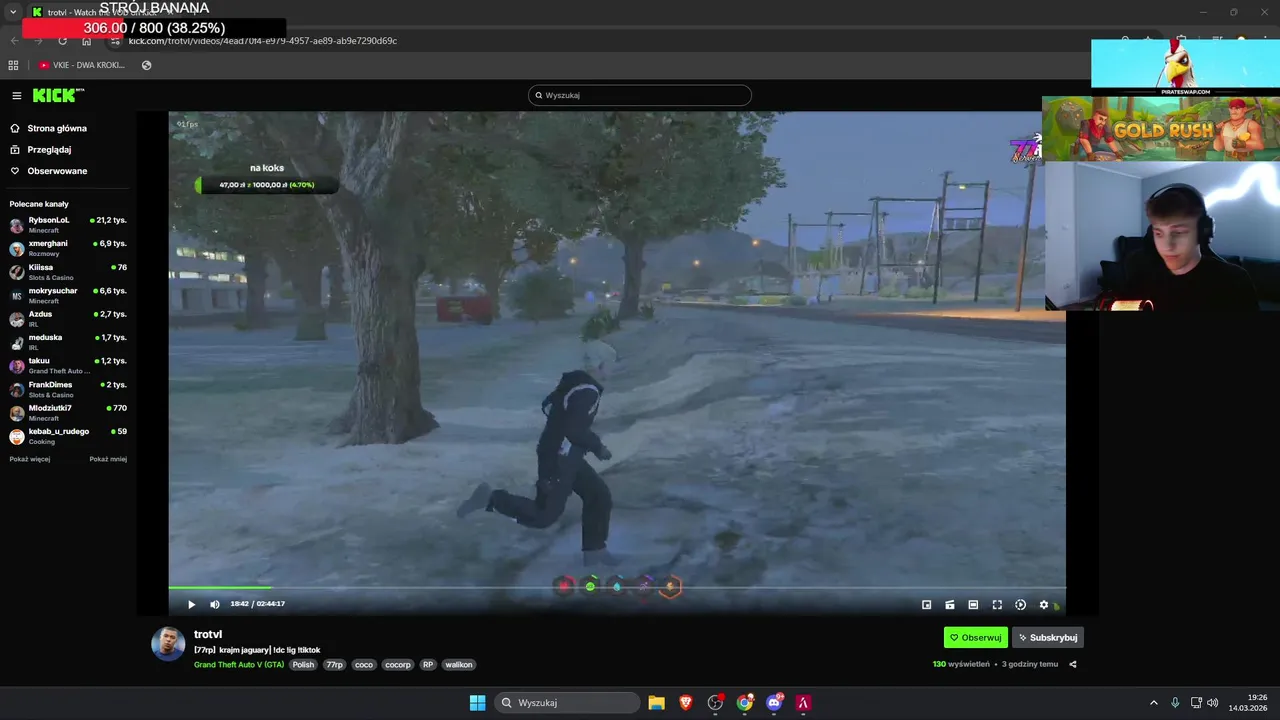
Task: Select the walikon tag
Action: pos(459,664)
